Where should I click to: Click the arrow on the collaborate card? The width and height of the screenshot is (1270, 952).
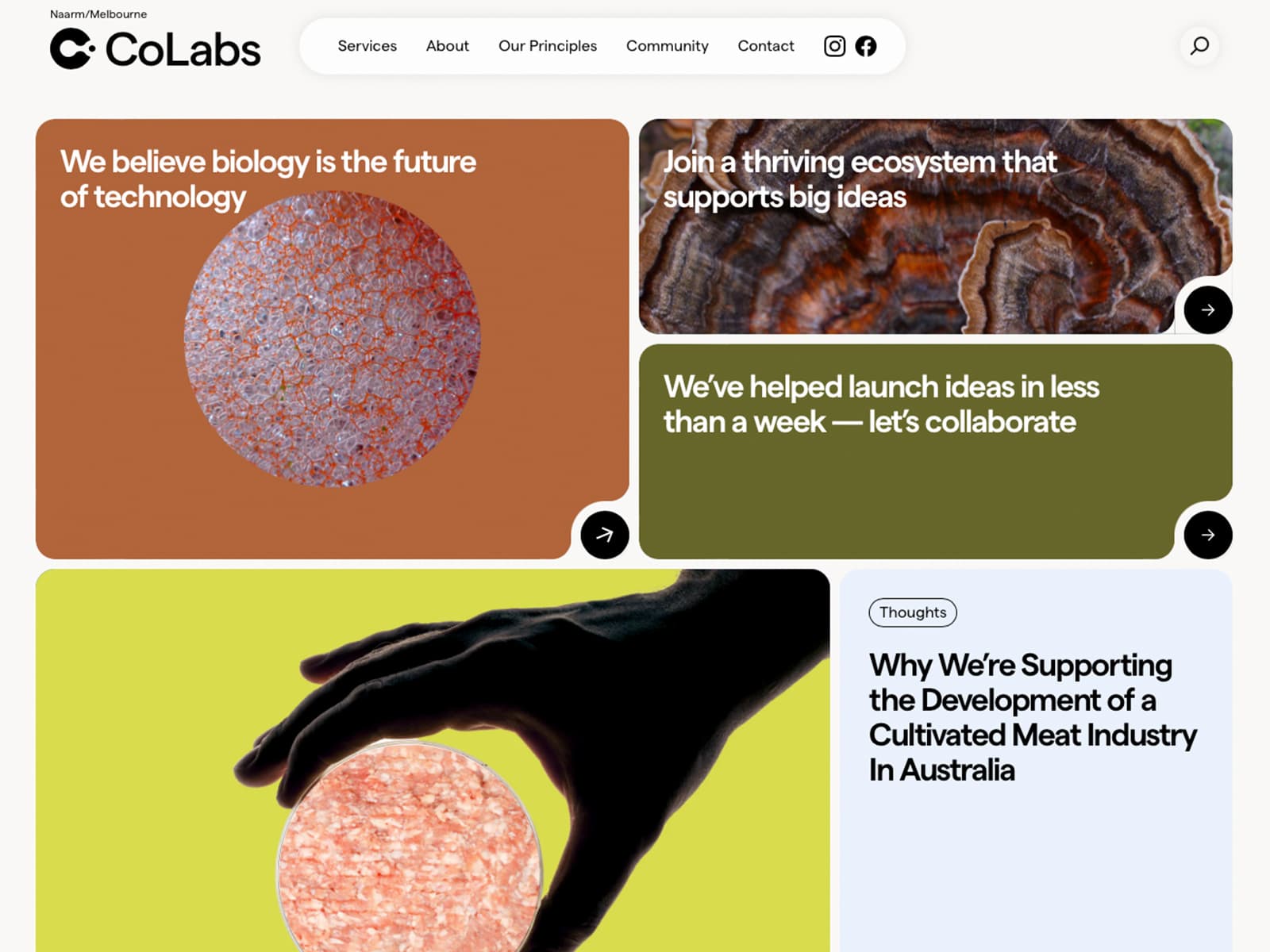point(1207,535)
